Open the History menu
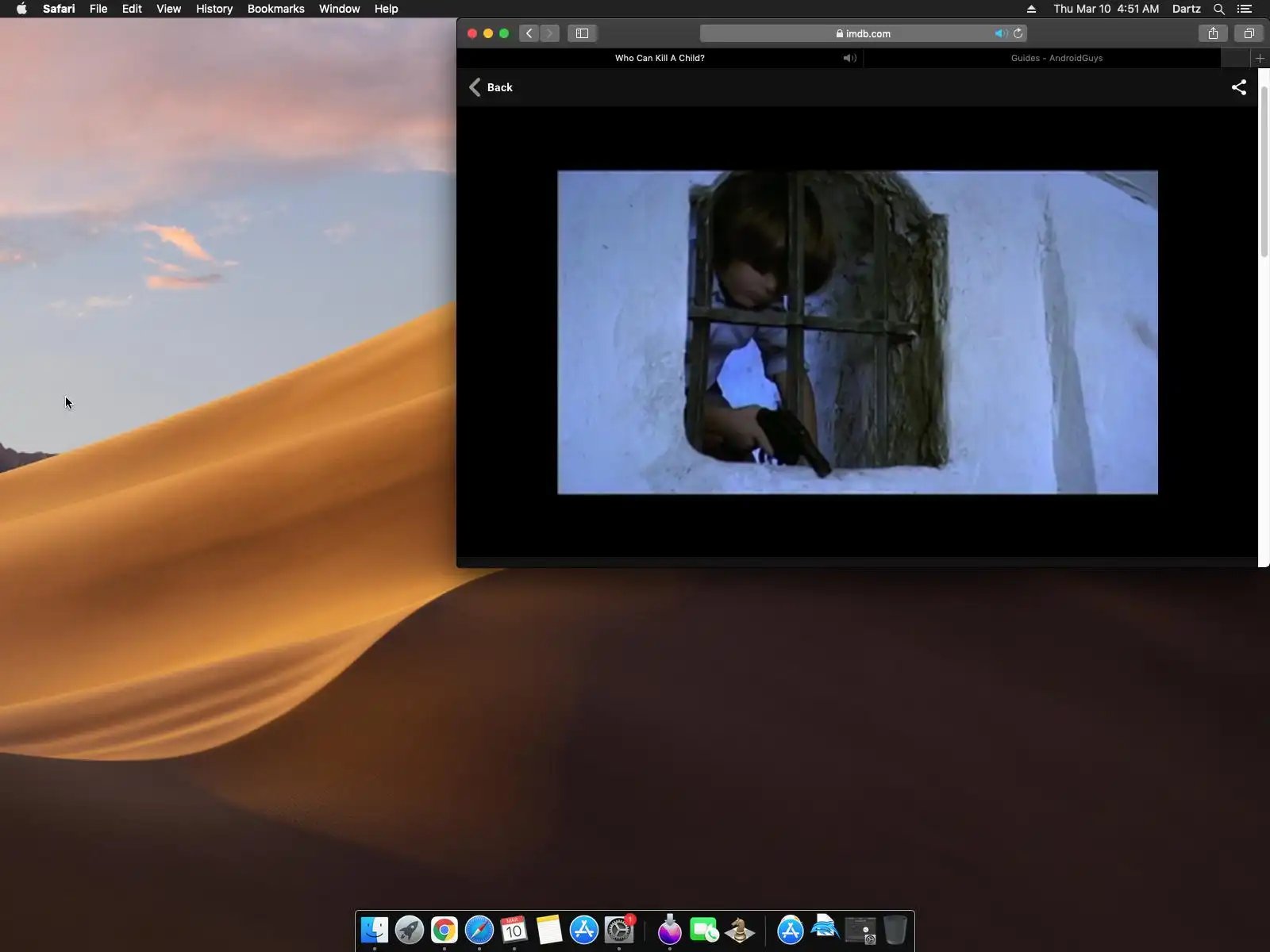1270x952 pixels. tap(214, 9)
